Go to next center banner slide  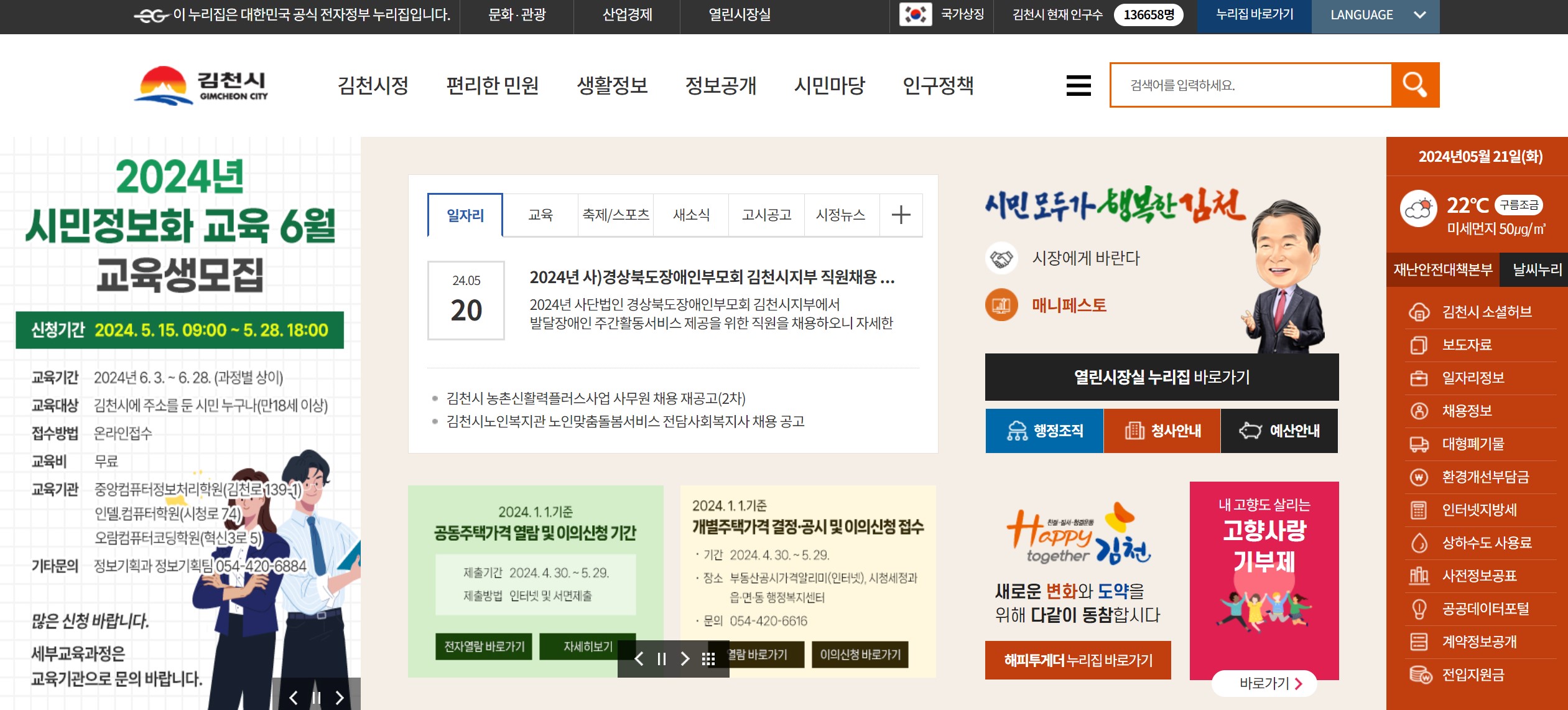(x=685, y=659)
